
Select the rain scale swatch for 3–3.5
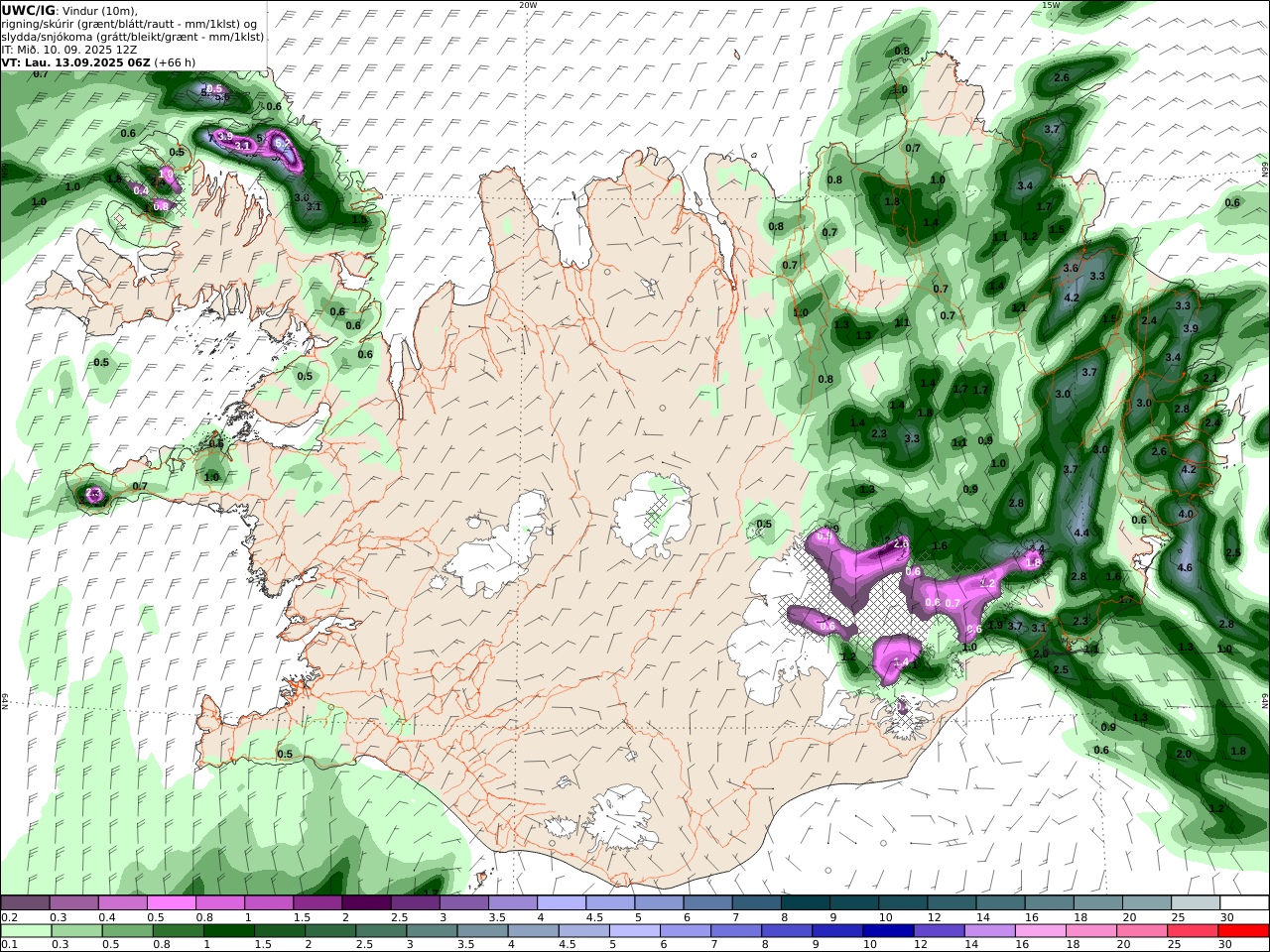(432, 931)
